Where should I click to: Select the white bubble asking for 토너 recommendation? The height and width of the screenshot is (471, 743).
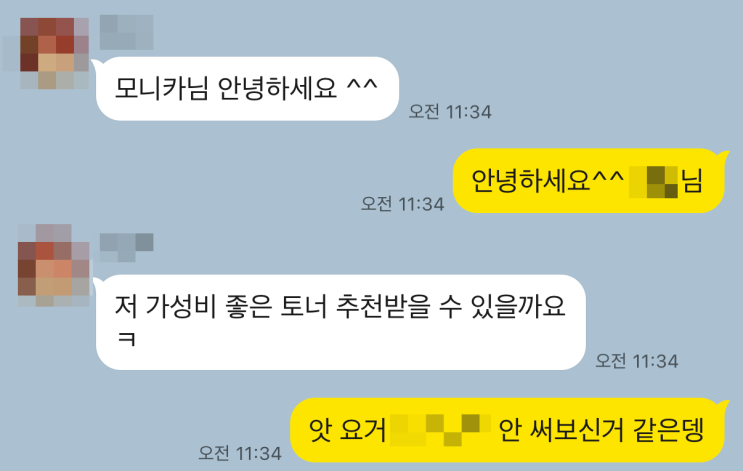click(x=341, y=322)
